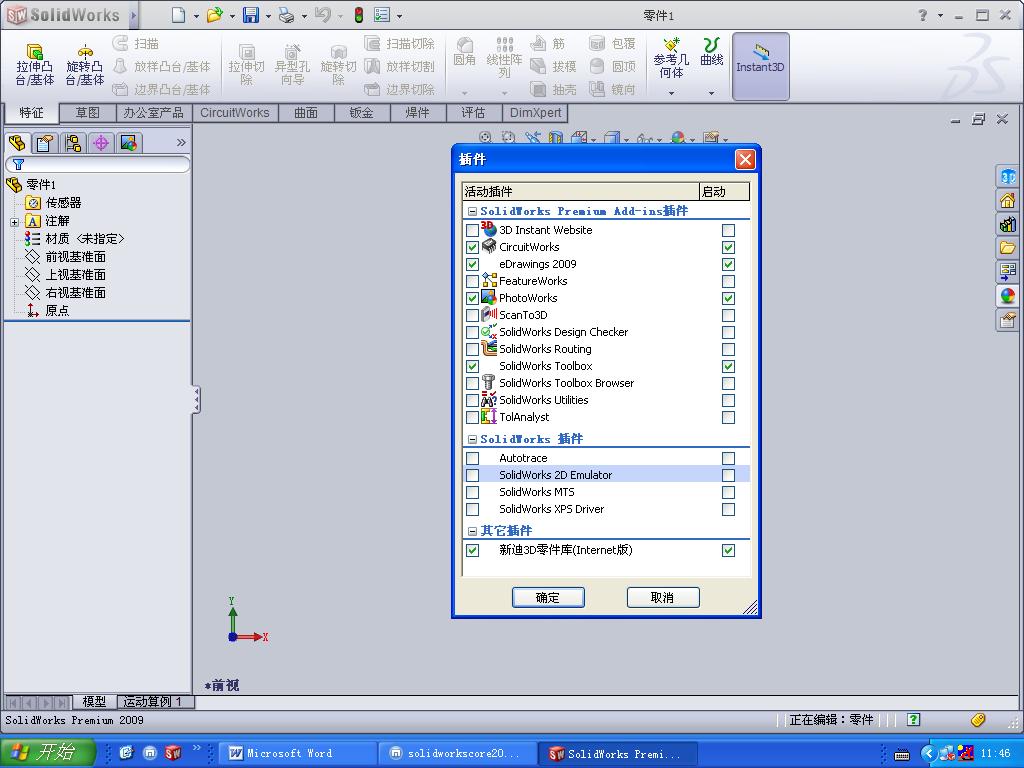Switch to the CircuitWorks tab
Screen dimensions: 1024x768
pos(234,113)
